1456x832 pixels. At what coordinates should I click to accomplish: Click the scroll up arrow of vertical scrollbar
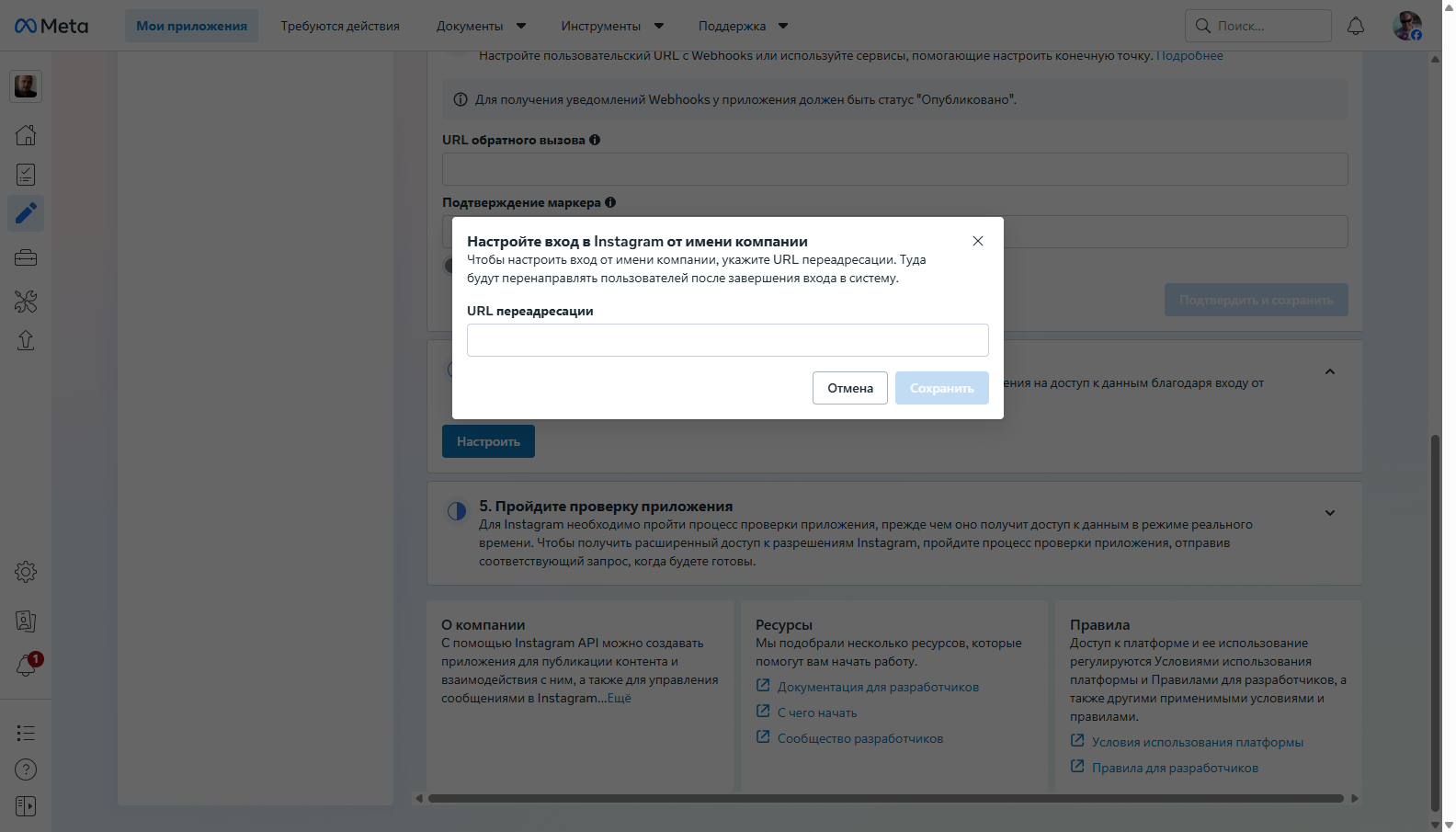pyautogui.click(x=1436, y=60)
